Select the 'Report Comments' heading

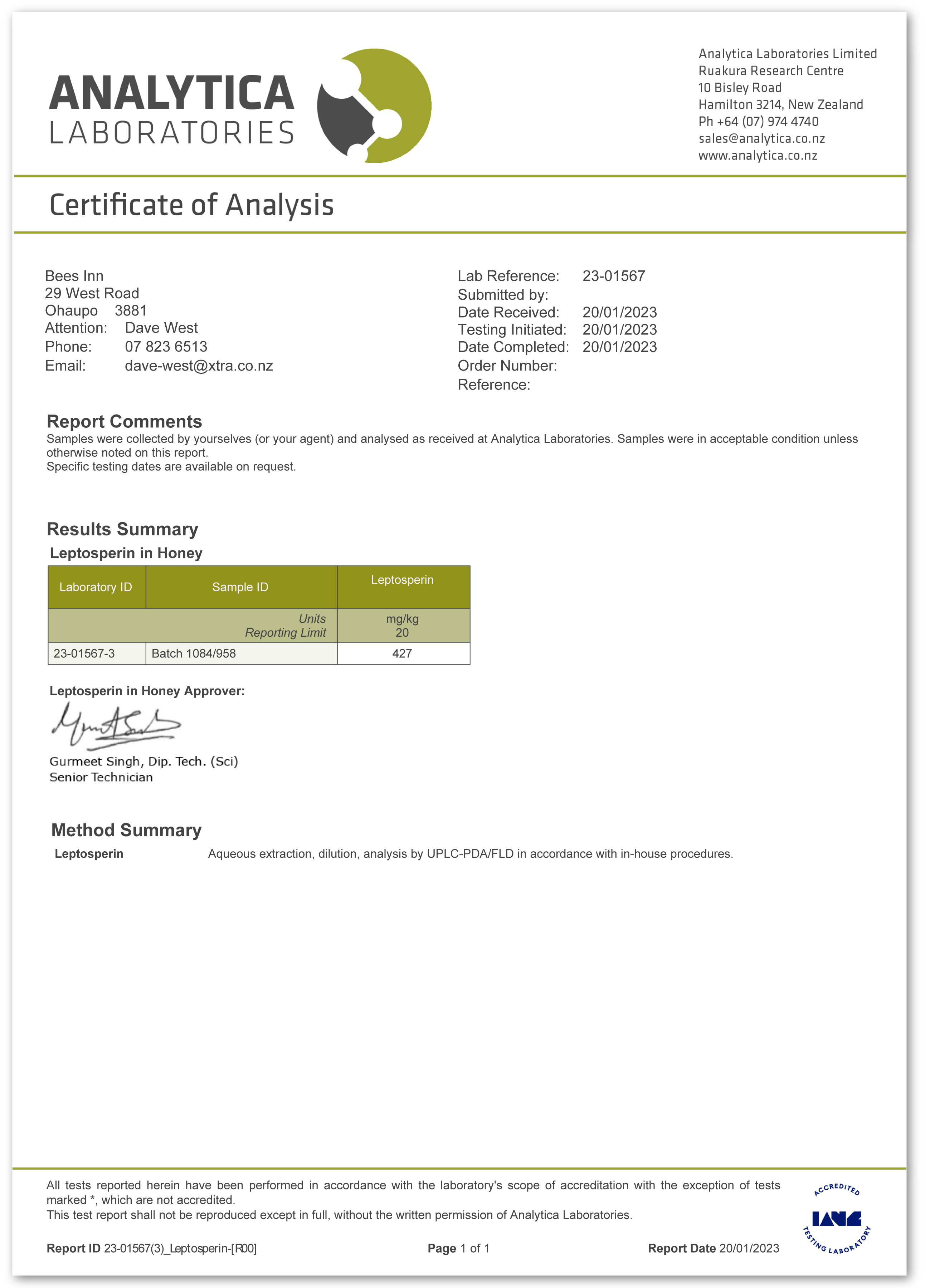pos(125,421)
